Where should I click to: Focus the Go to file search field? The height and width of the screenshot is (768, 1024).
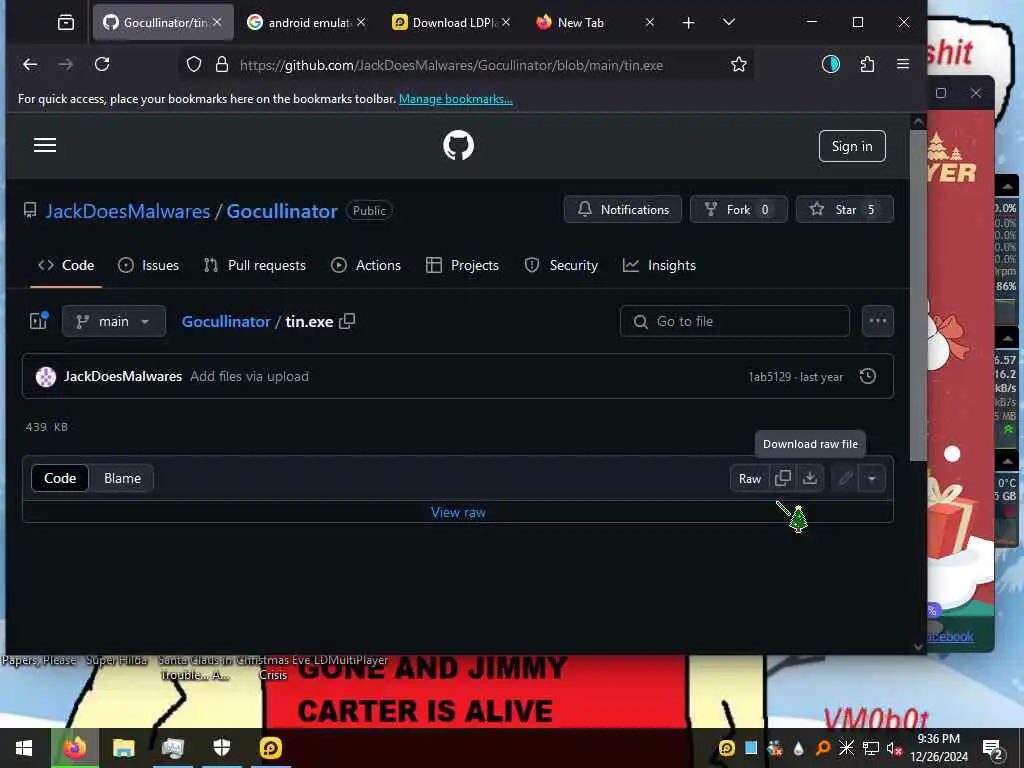click(735, 321)
